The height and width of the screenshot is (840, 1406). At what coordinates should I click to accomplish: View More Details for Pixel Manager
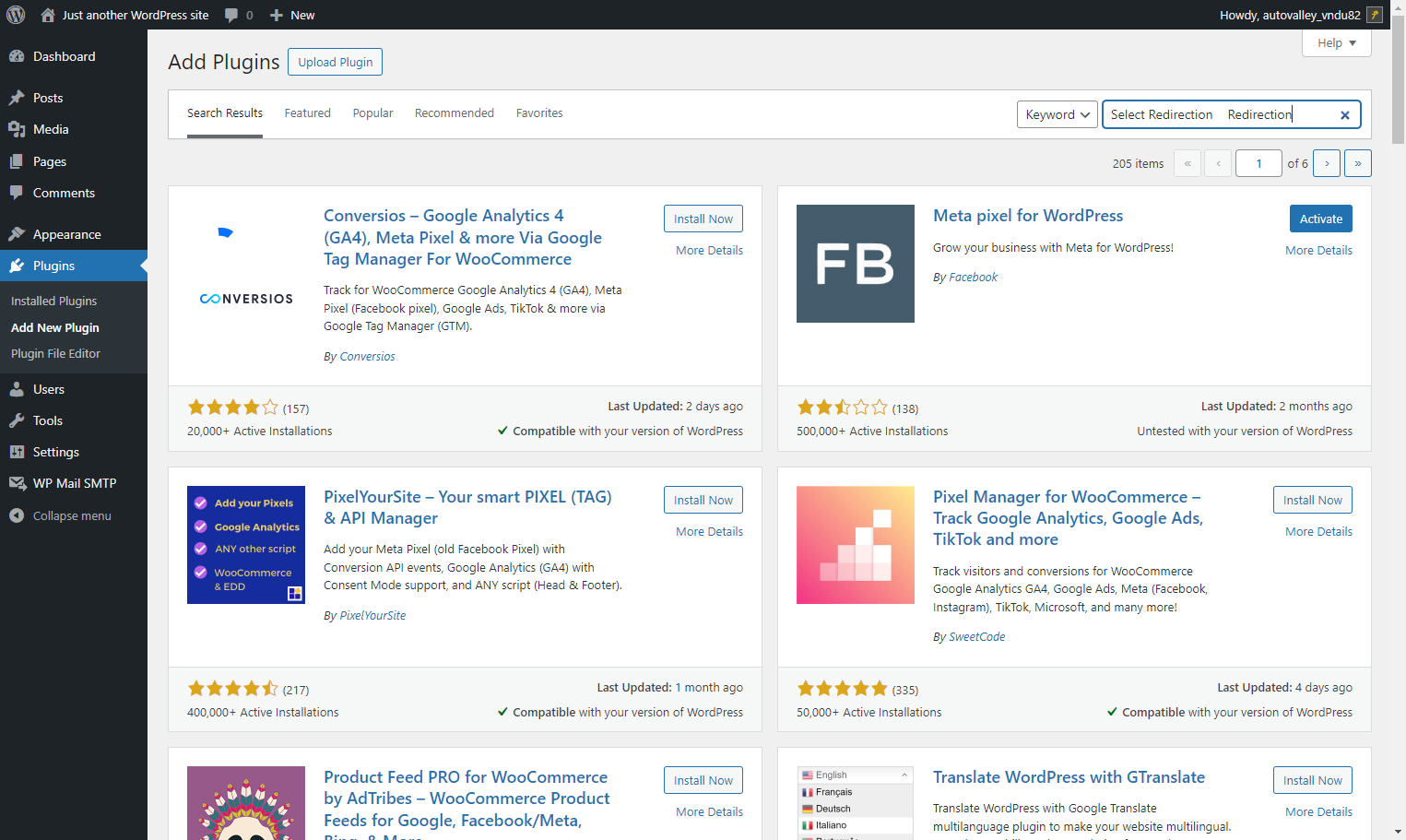coord(1318,532)
